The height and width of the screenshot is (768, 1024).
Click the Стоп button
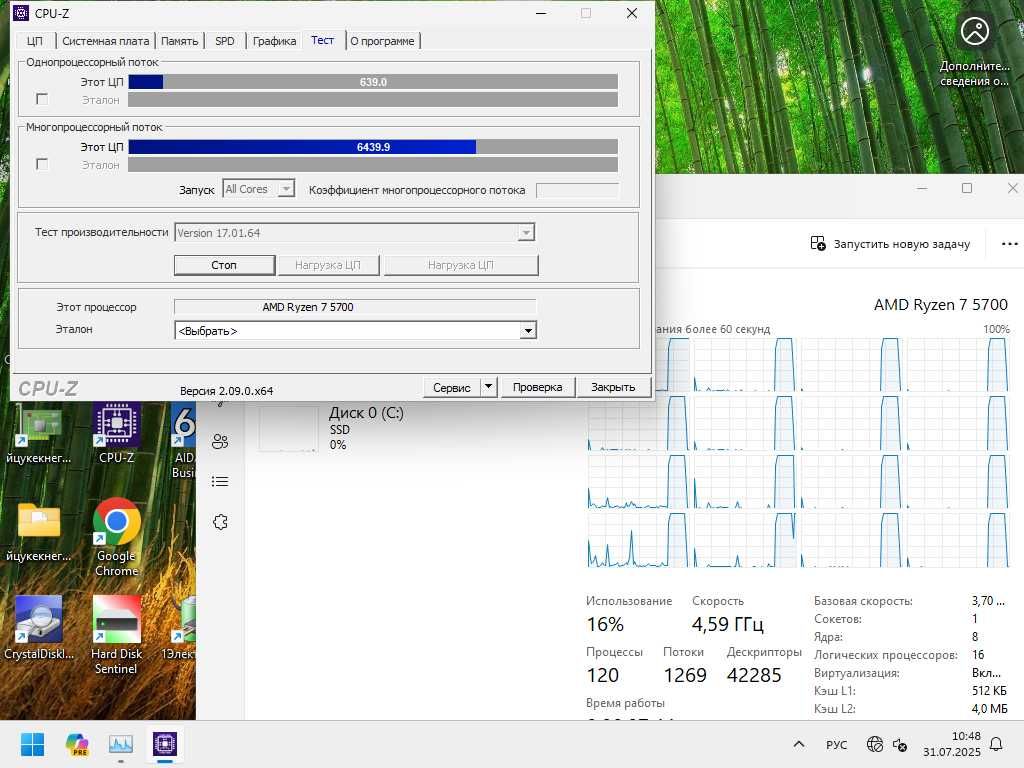coord(224,265)
